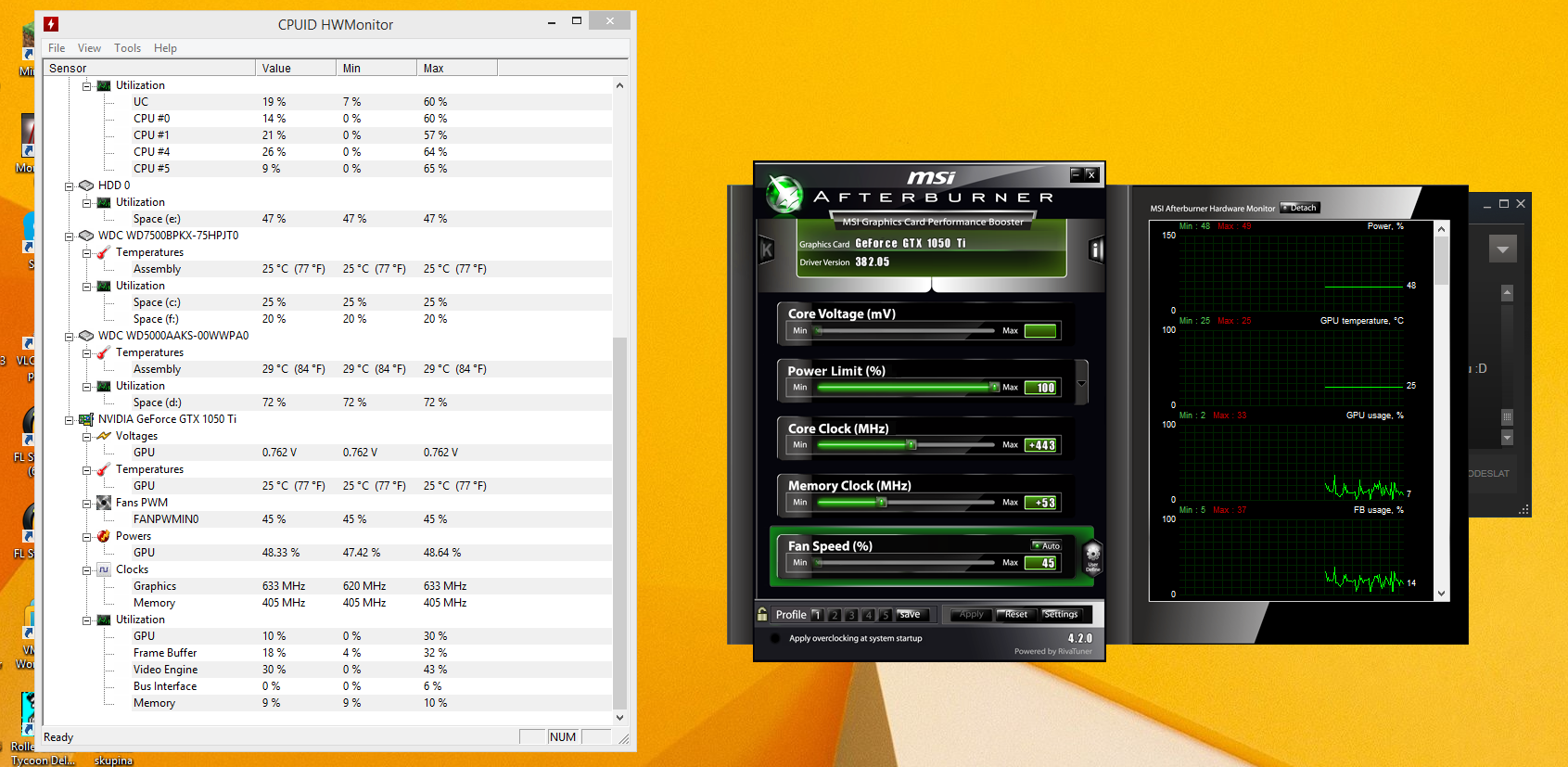Open Afterburner Settings
This screenshot has height=767, width=1568.
[x=1061, y=615]
